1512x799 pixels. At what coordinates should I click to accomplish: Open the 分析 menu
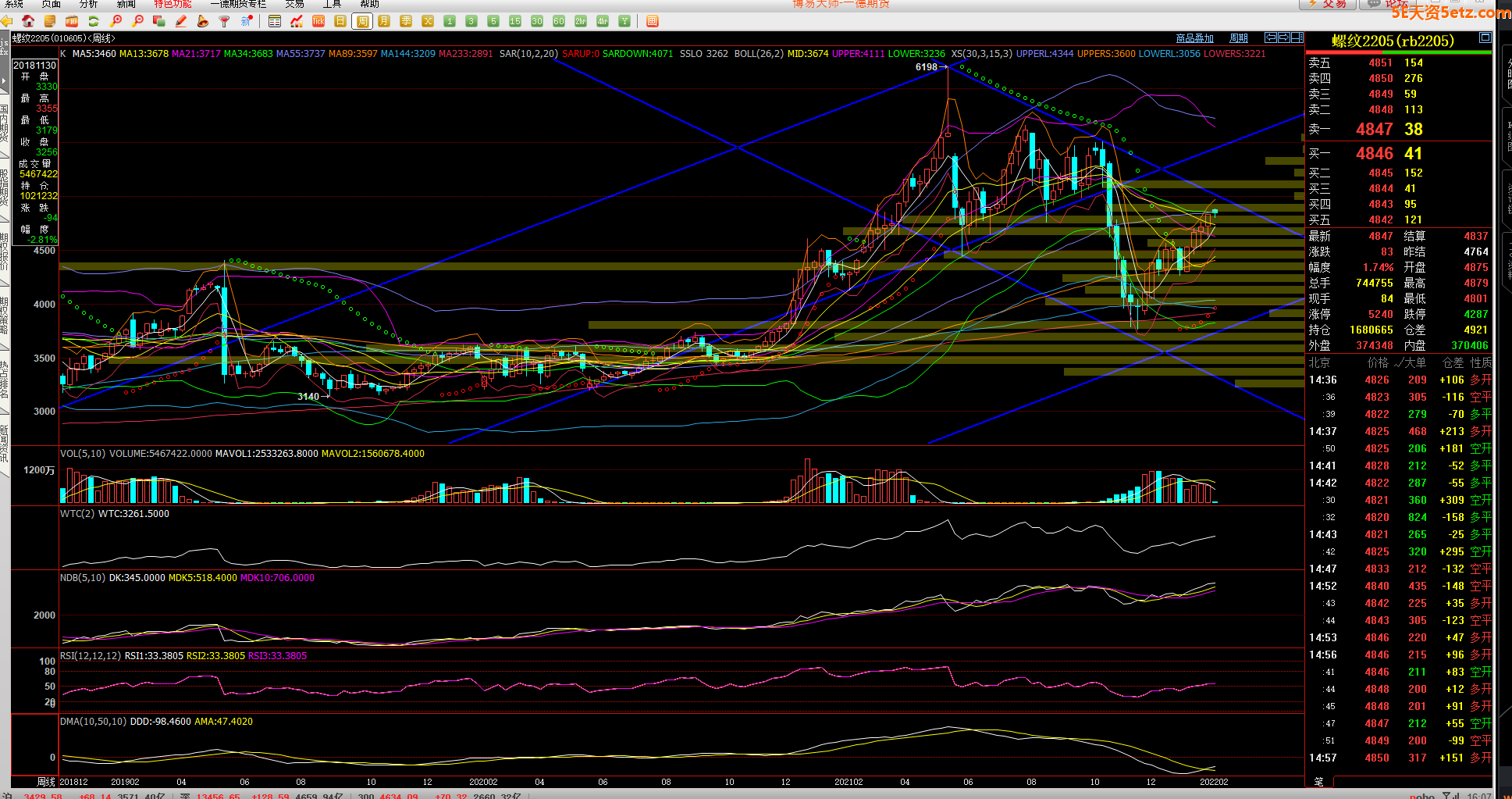click(89, 4)
